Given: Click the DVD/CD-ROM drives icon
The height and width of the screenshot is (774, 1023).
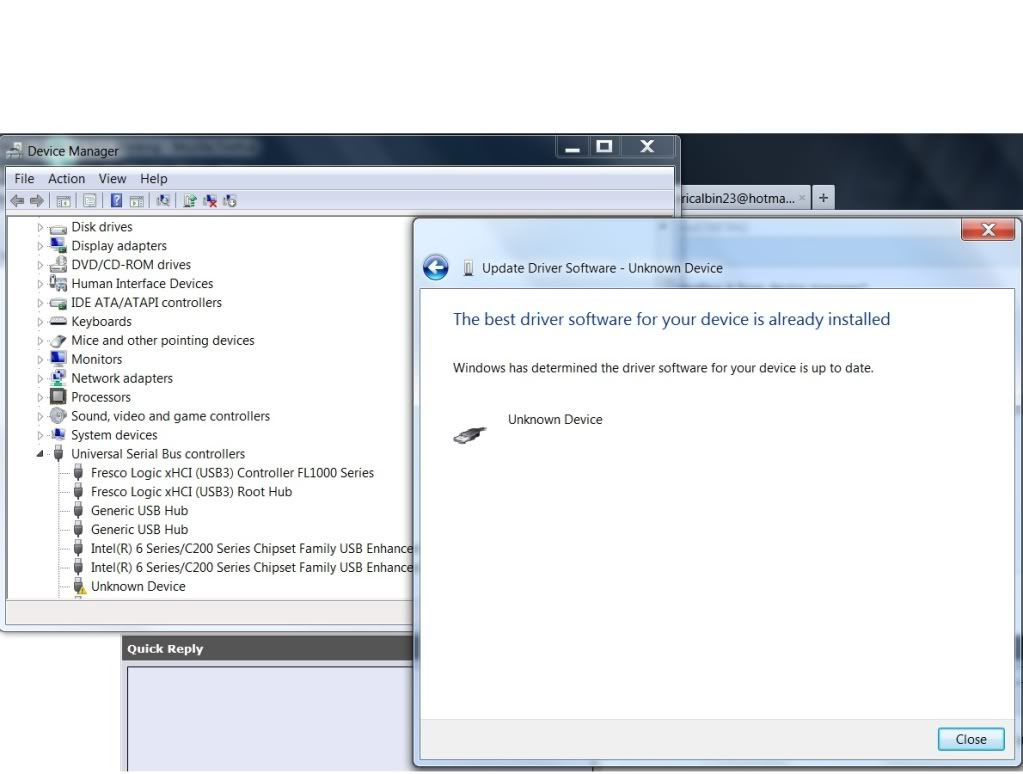Looking at the screenshot, I should point(58,264).
